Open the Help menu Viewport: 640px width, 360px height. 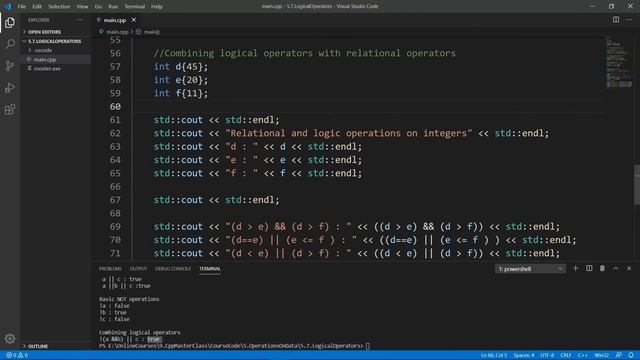coord(157,7)
